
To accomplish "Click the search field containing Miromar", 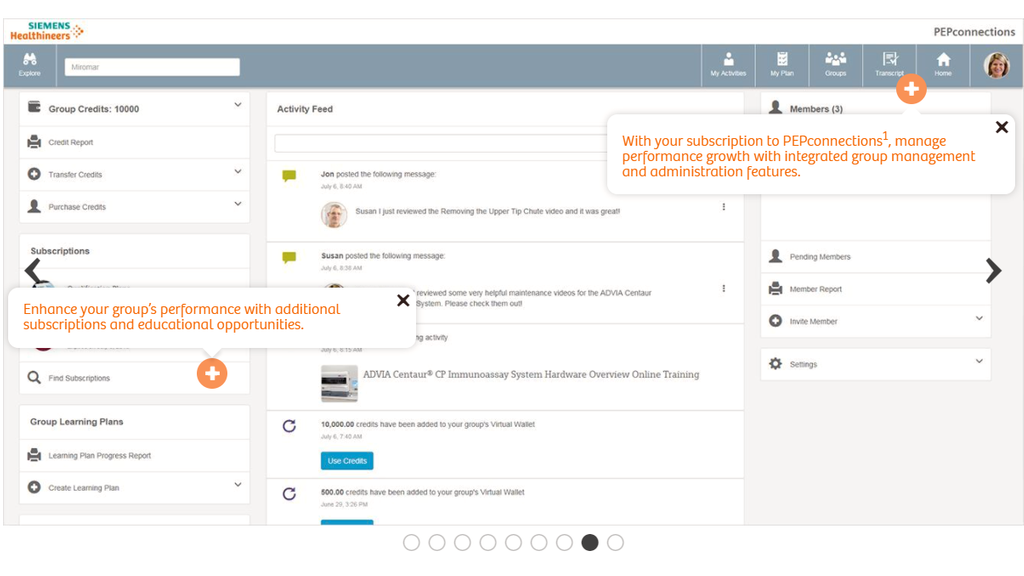I will pyautogui.click(x=152, y=67).
